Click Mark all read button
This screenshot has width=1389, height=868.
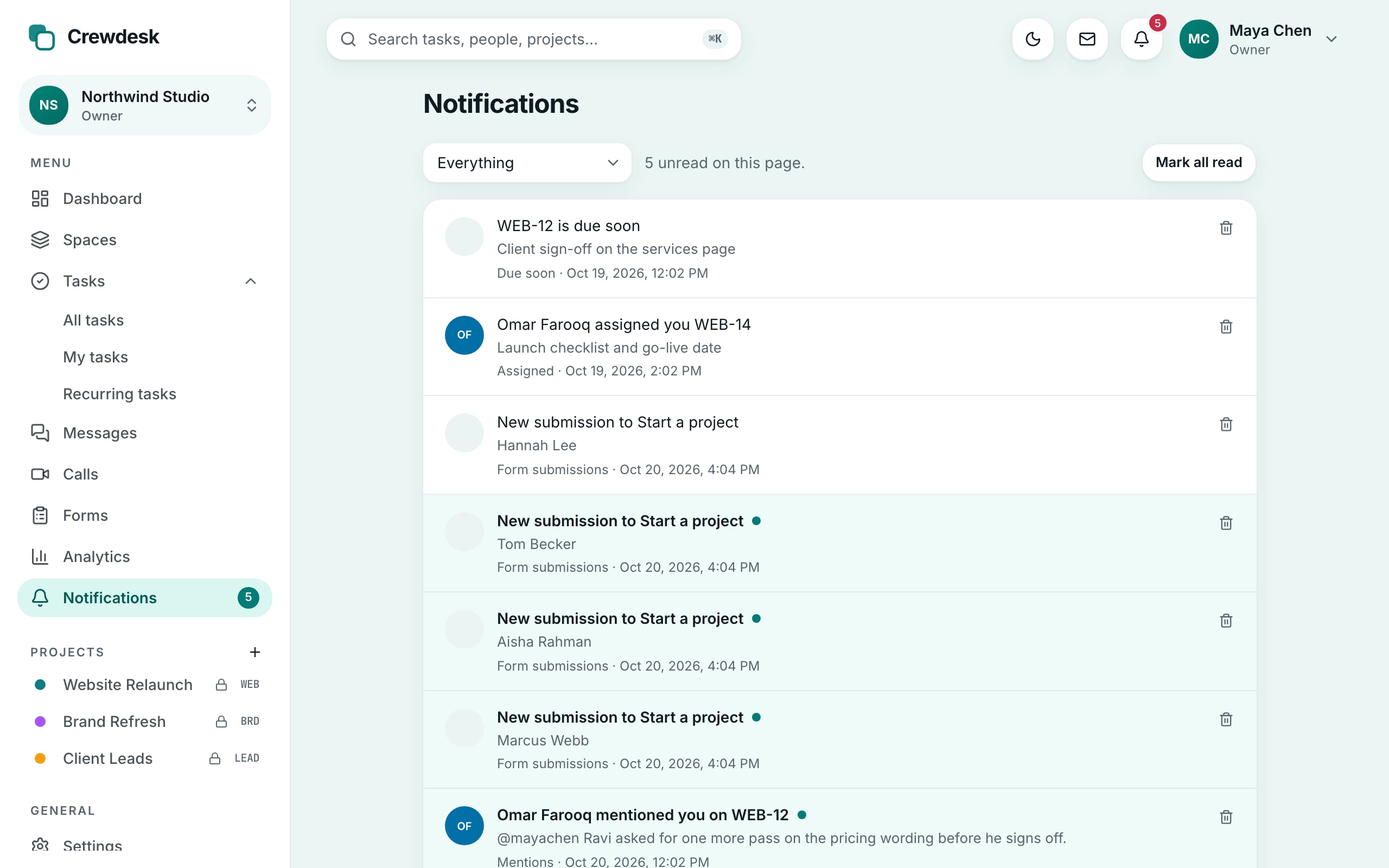1199,163
